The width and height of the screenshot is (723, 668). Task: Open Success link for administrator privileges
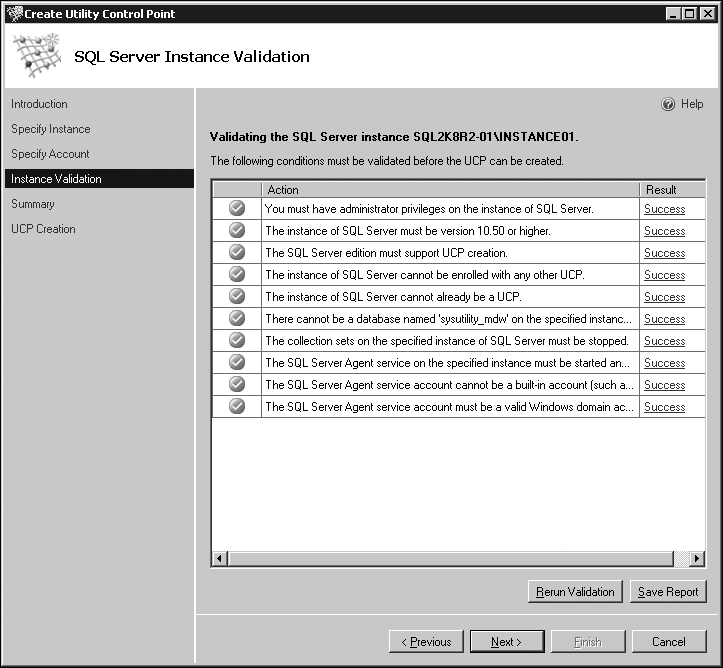(x=664, y=209)
